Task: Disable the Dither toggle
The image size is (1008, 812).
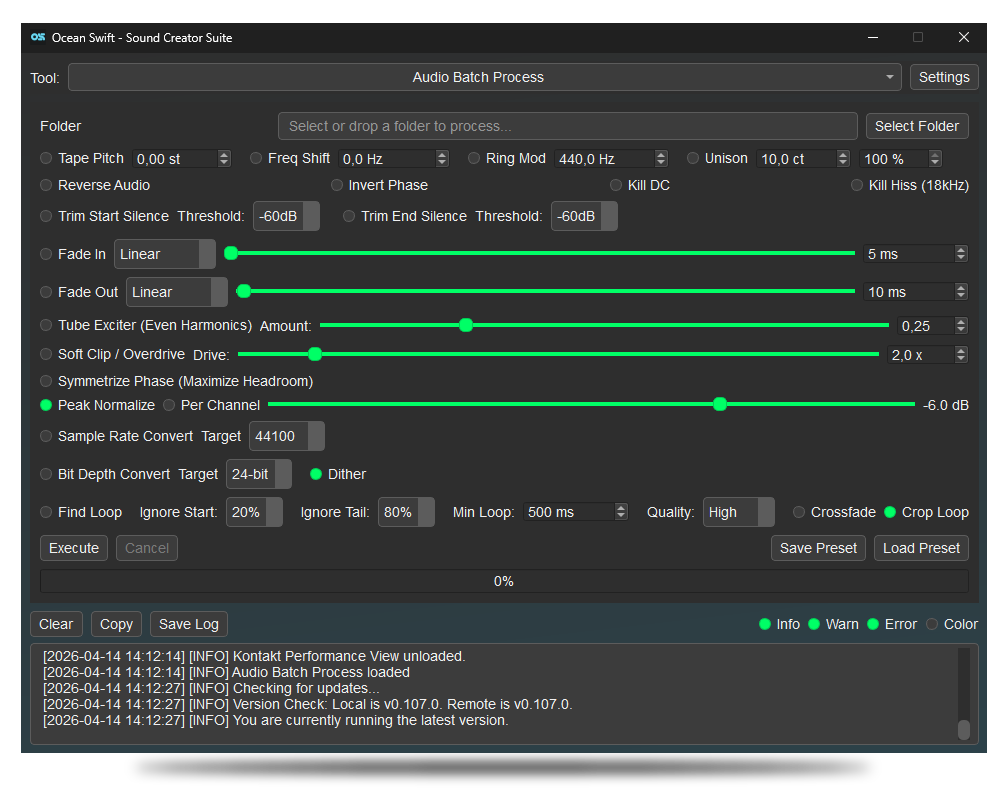Action: [316, 474]
